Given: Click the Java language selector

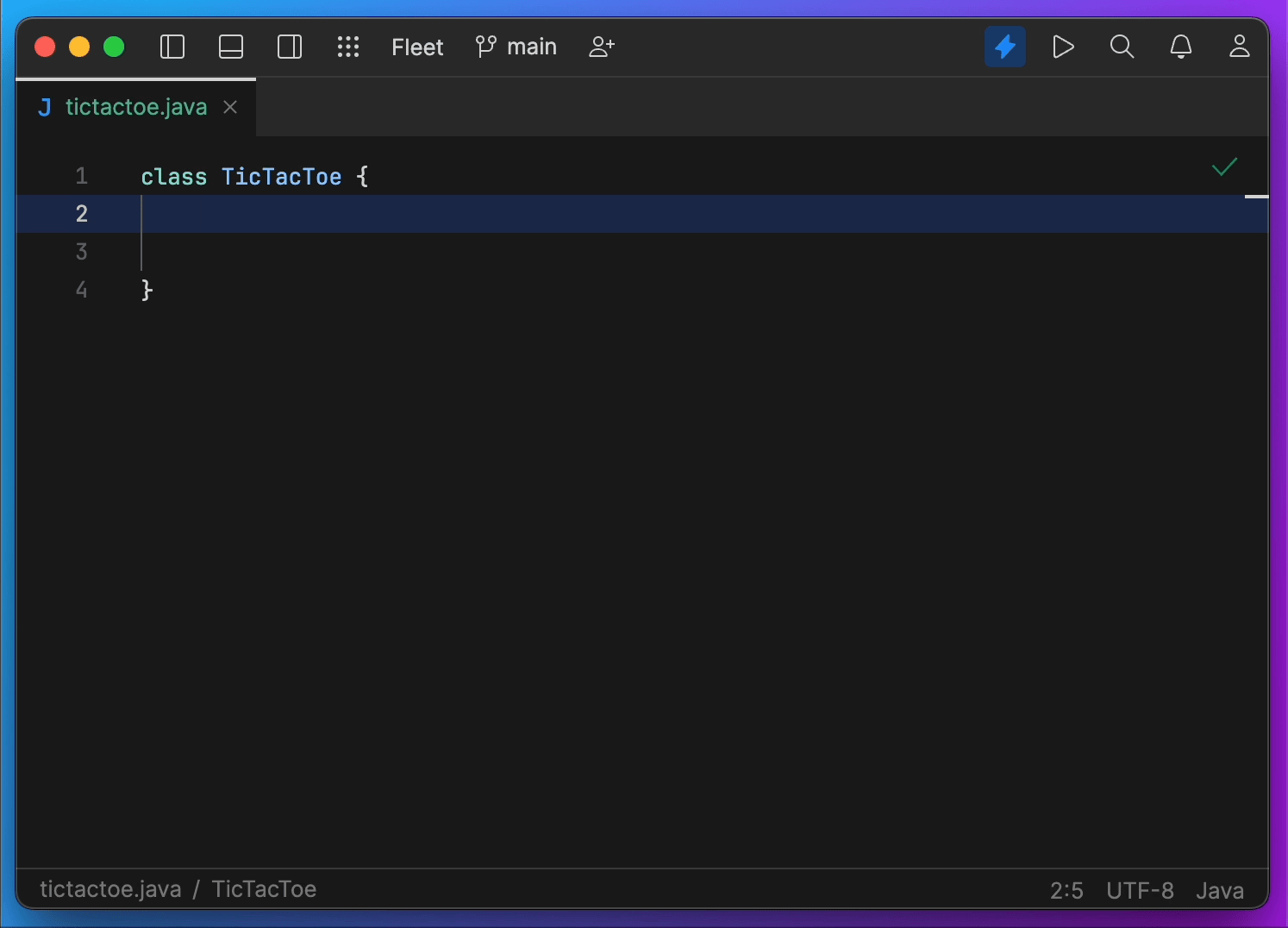Looking at the screenshot, I should tap(1219, 890).
